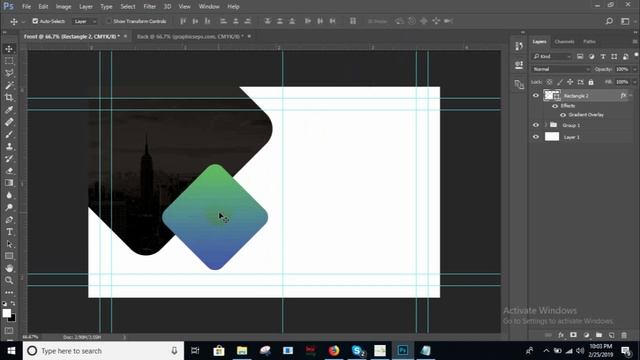
Task: Hide Layer 1 visibility
Action: [536, 137]
